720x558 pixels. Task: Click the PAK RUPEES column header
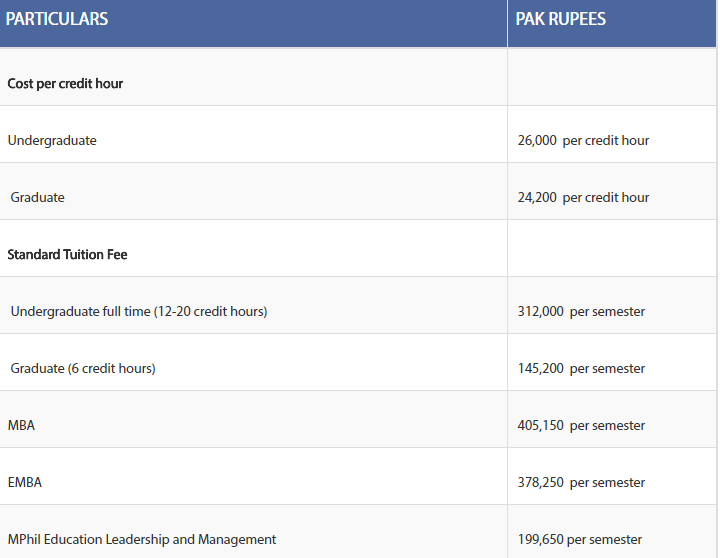(x=561, y=19)
